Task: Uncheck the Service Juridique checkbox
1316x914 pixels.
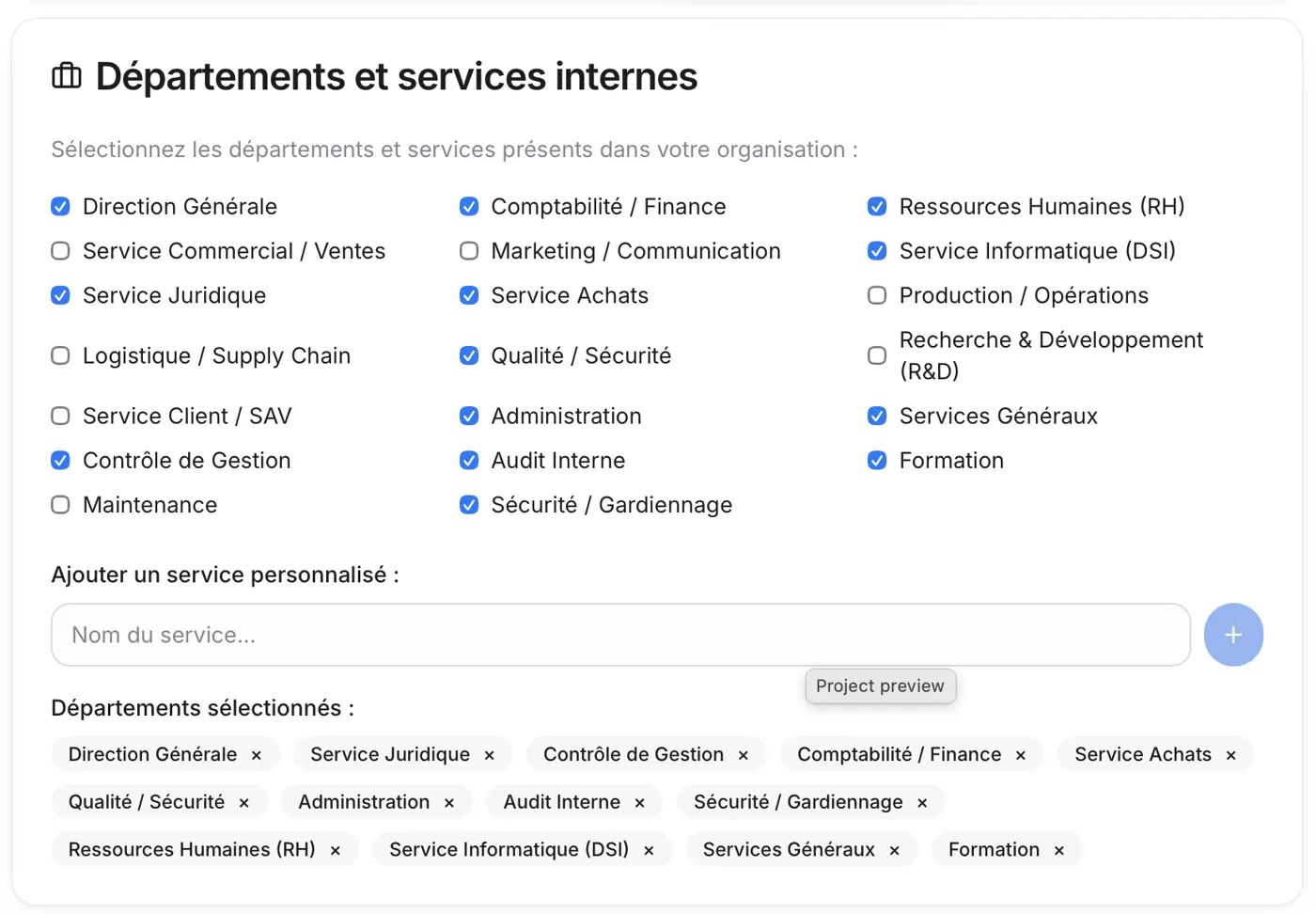Action: pyautogui.click(x=60, y=295)
